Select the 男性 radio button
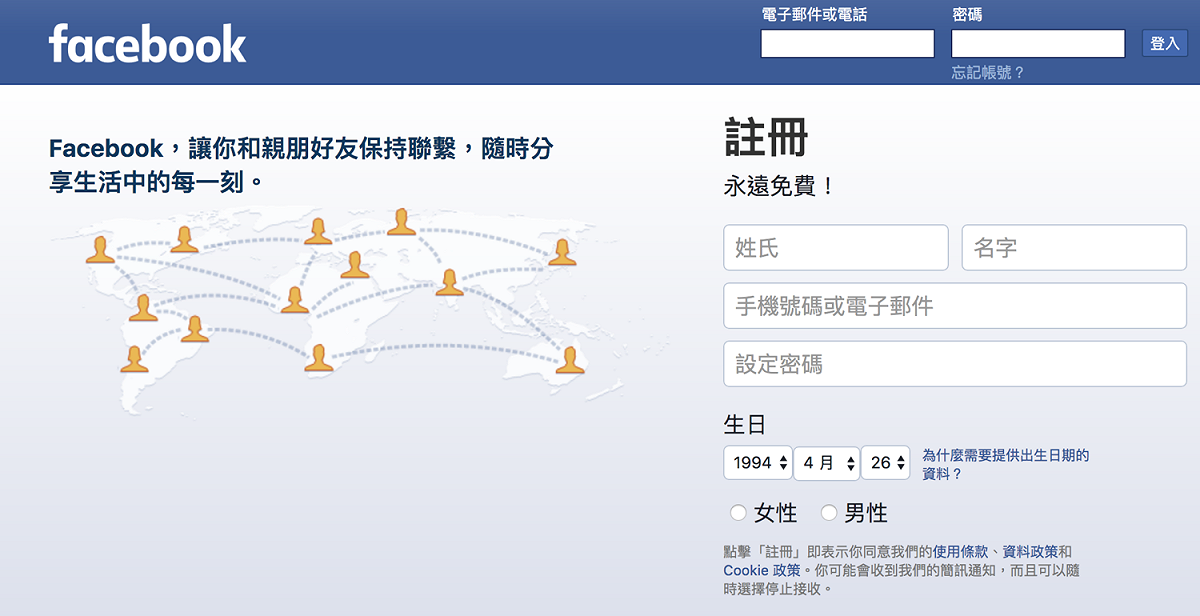Viewport: 1200px width, 616px height. (x=829, y=513)
